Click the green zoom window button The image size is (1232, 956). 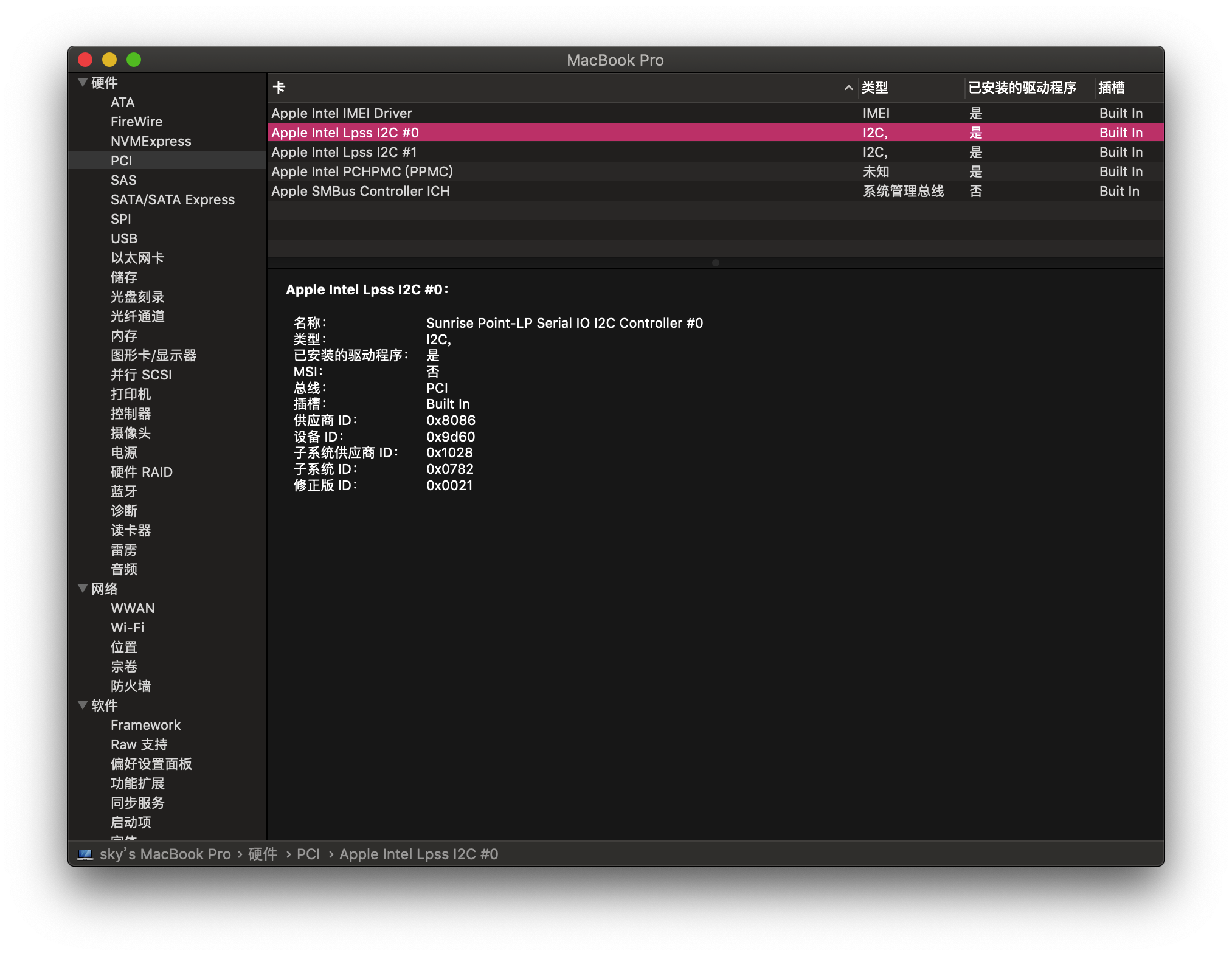click(134, 60)
